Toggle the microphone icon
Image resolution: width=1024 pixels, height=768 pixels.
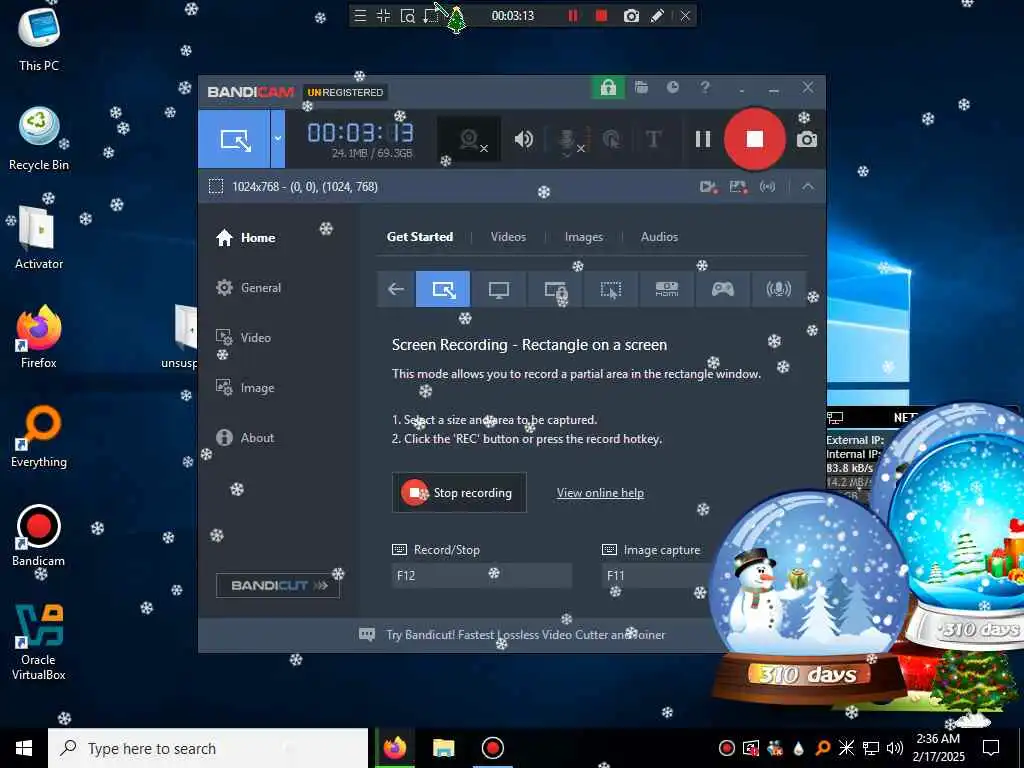568,140
